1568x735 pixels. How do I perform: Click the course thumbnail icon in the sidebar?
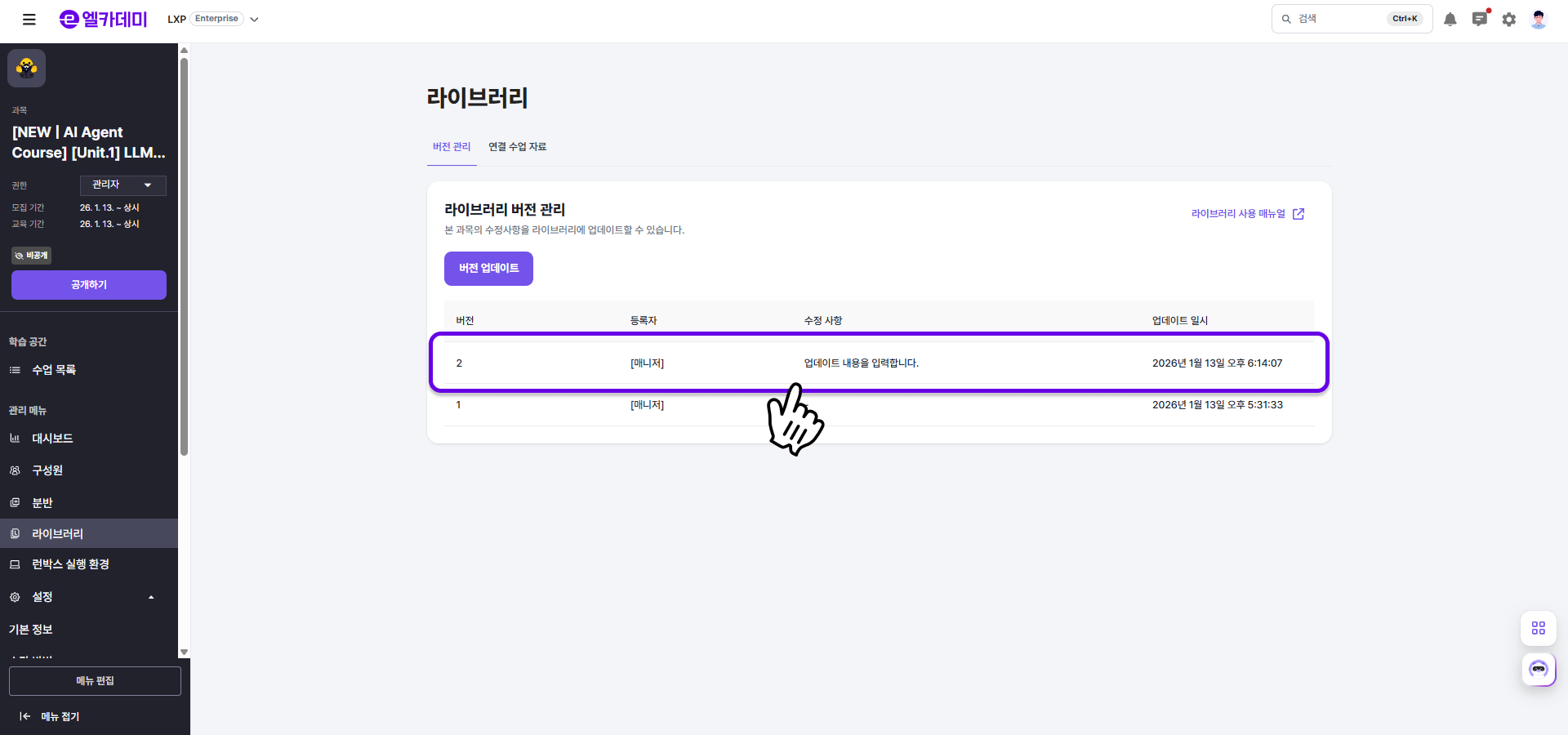pyautogui.click(x=27, y=68)
